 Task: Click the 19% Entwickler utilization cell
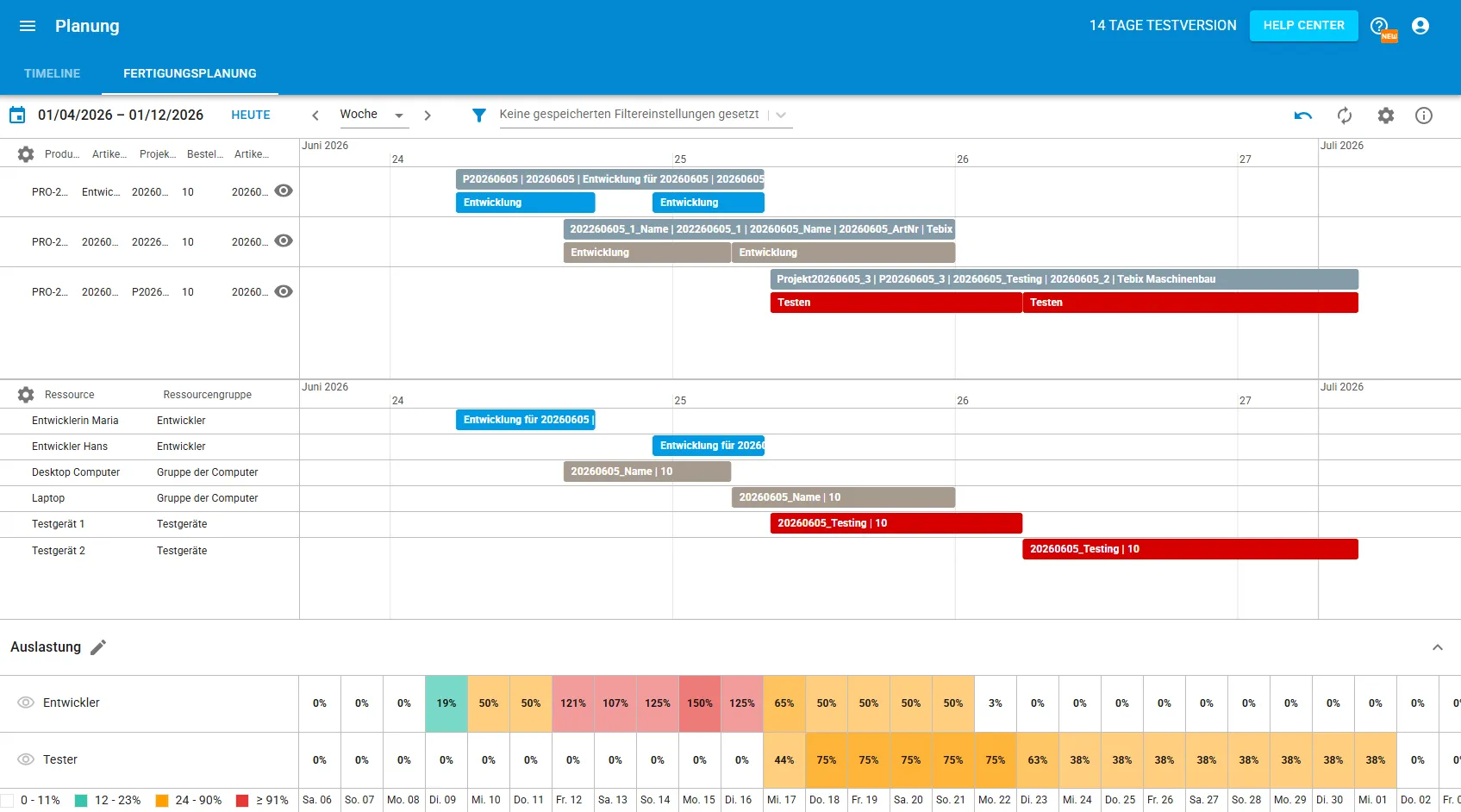(x=446, y=703)
